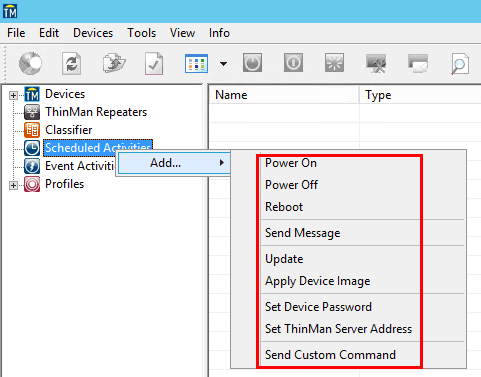Click the orange Classifier icon
This screenshot has width=481, height=377.
pos(32,130)
